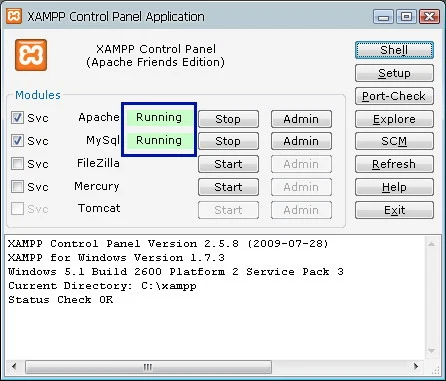Maximize the XAMPP window
446x381 pixels.
[406, 16]
